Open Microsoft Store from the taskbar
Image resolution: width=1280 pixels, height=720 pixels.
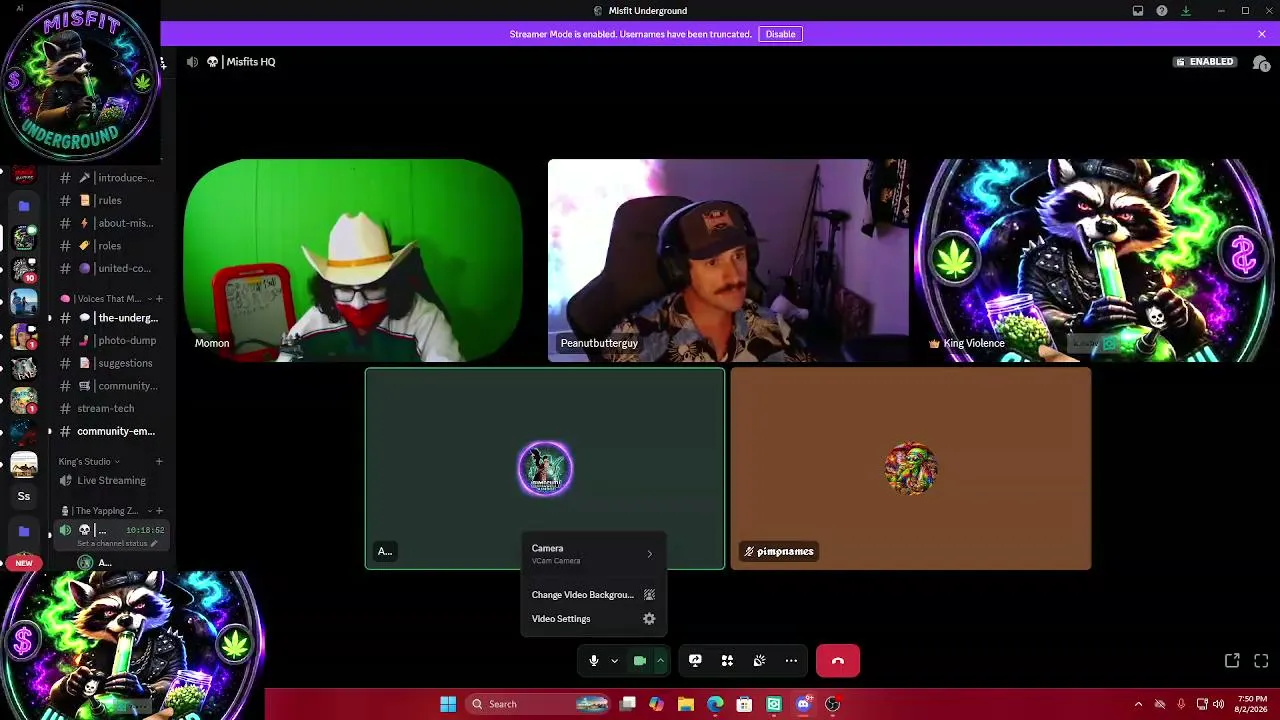click(x=744, y=704)
